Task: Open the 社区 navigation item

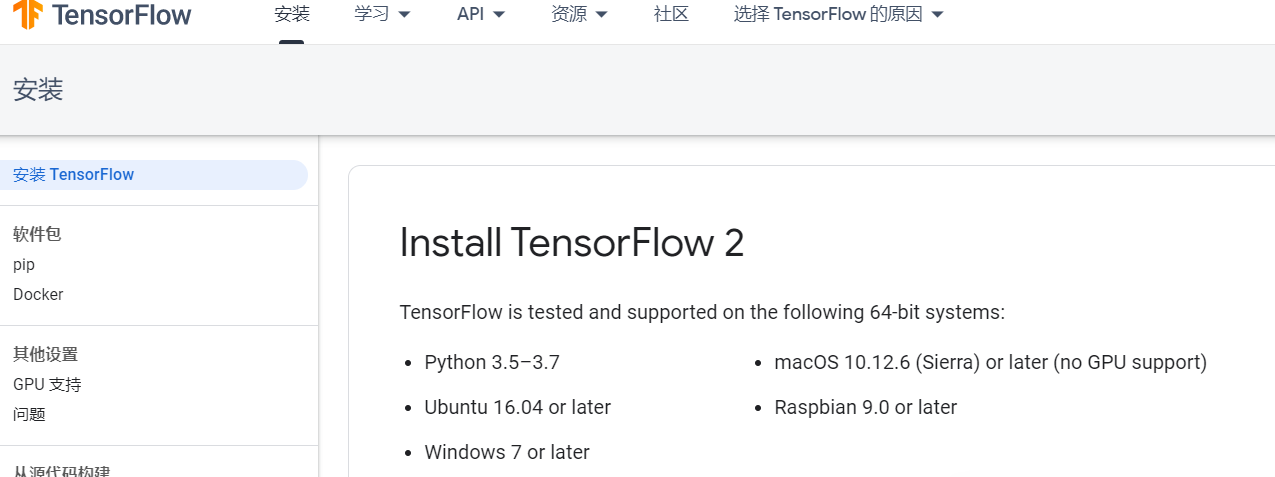Action: [671, 14]
